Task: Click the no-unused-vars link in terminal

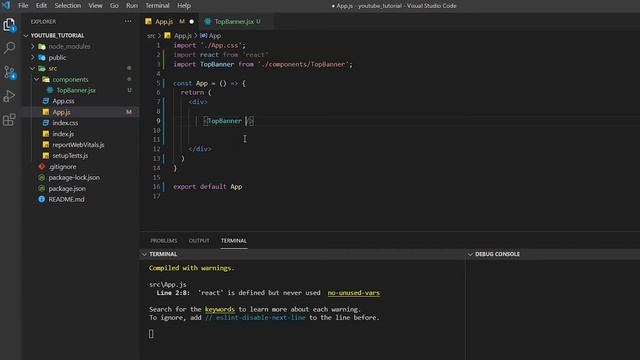Action: [353, 293]
